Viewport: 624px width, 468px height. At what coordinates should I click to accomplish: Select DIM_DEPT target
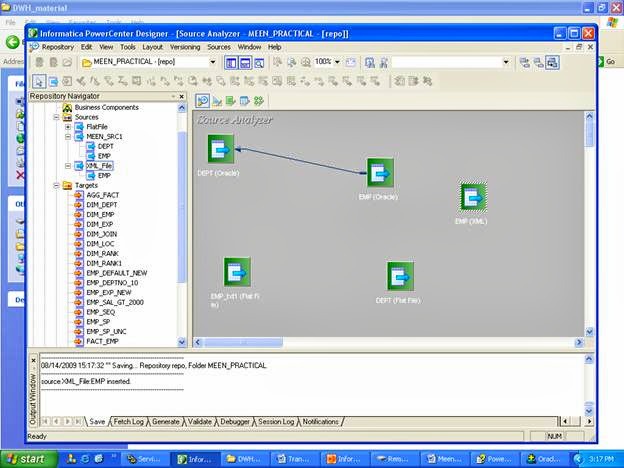tap(101, 205)
